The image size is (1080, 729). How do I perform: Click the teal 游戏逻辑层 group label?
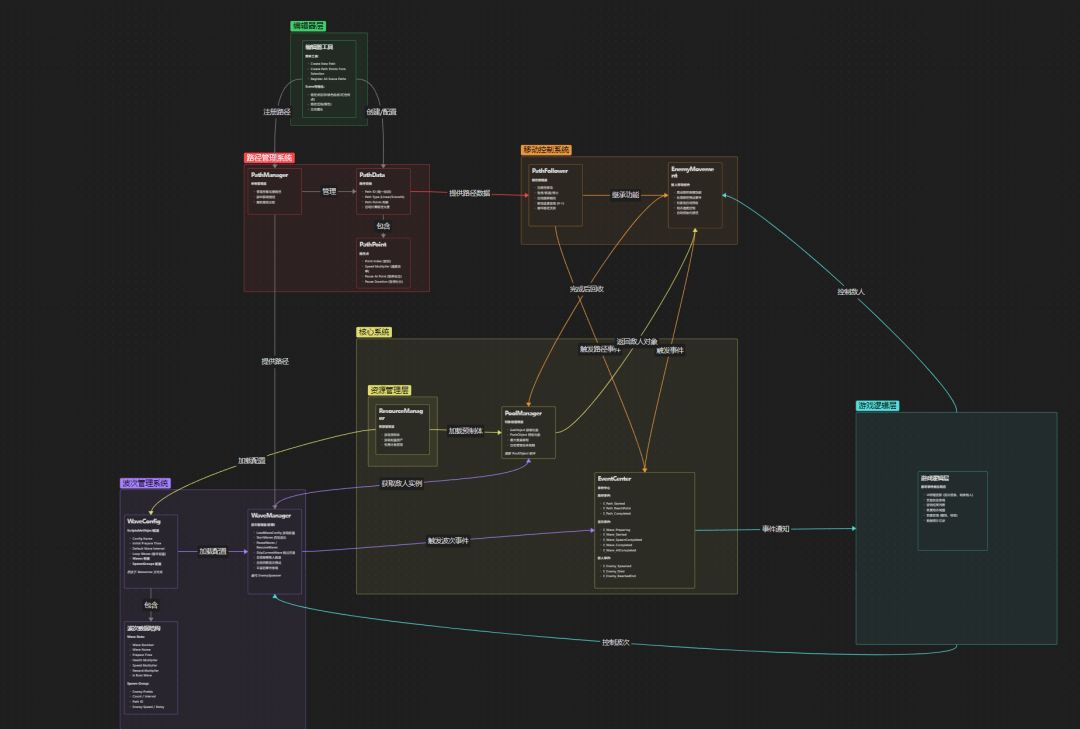point(878,406)
